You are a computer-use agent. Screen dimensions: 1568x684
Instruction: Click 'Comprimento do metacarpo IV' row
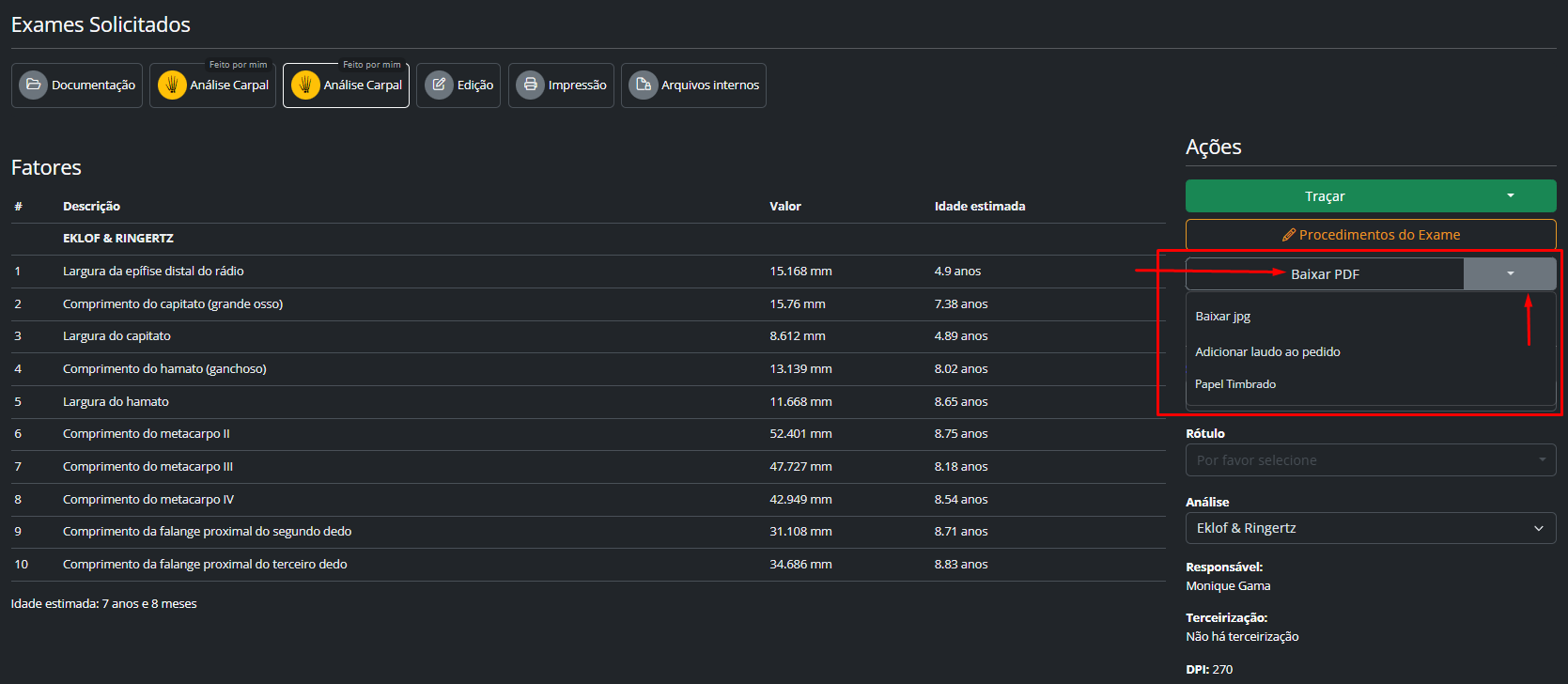[x=588, y=500]
